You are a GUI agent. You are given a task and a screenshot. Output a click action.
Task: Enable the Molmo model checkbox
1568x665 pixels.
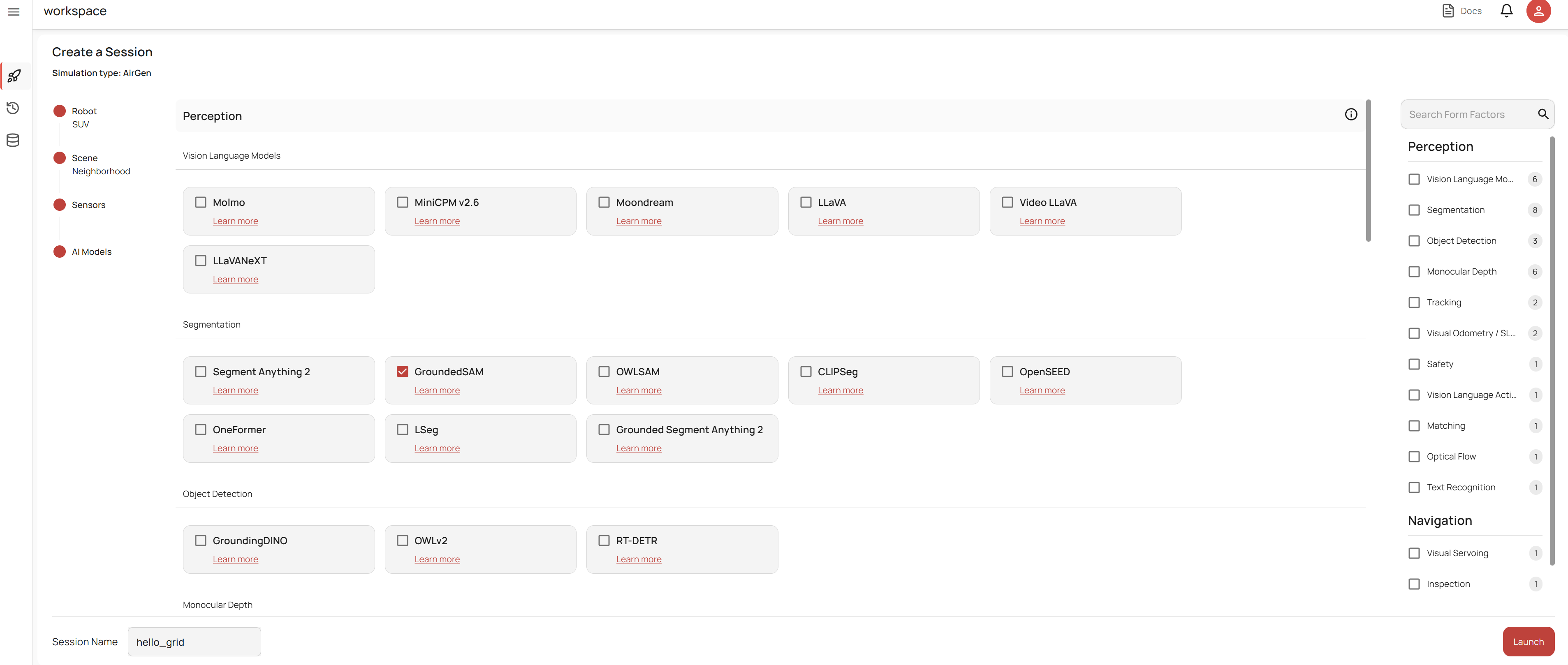tap(201, 202)
